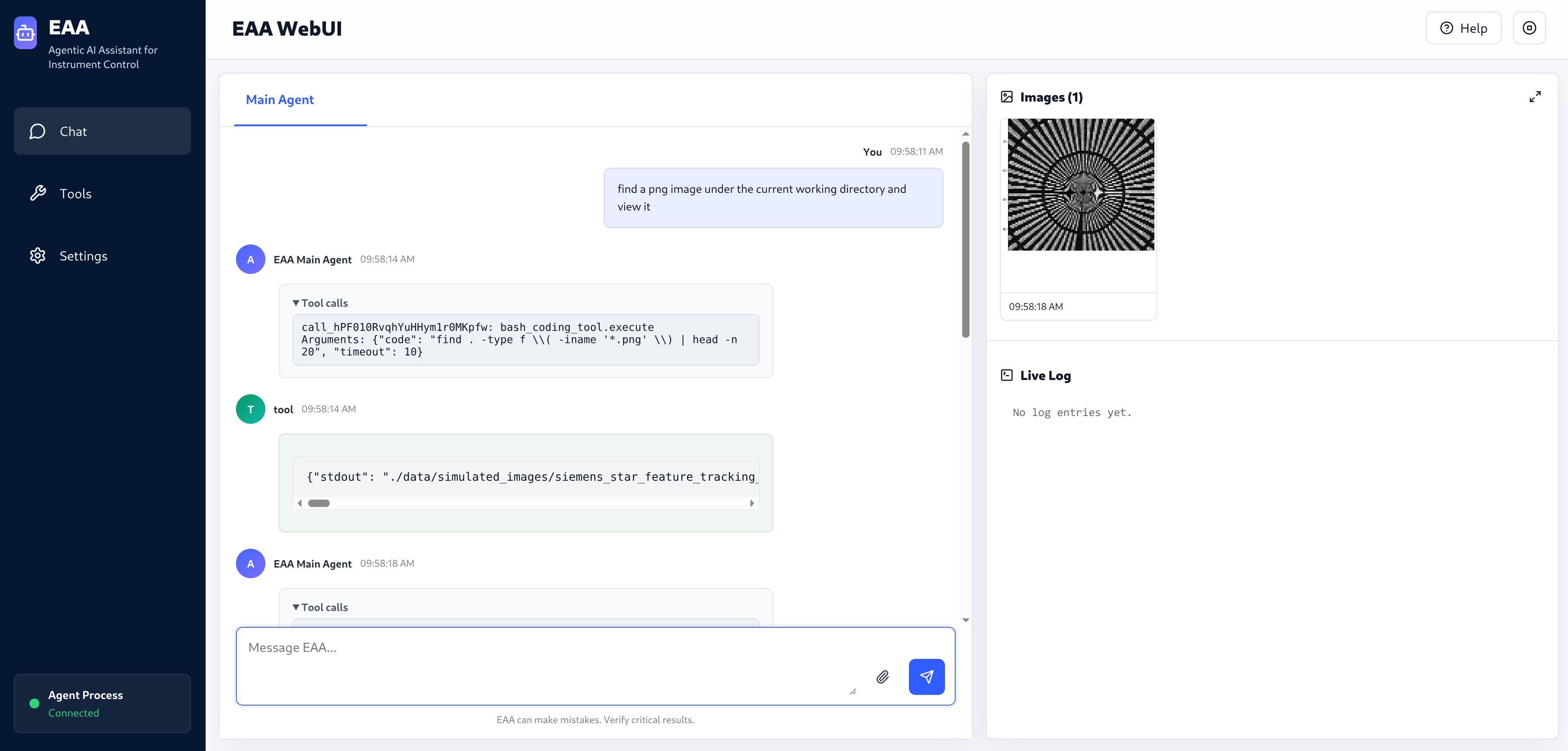Collapse the first Tool calls disclosure triangle
The width and height of the screenshot is (1568, 751).
point(296,303)
